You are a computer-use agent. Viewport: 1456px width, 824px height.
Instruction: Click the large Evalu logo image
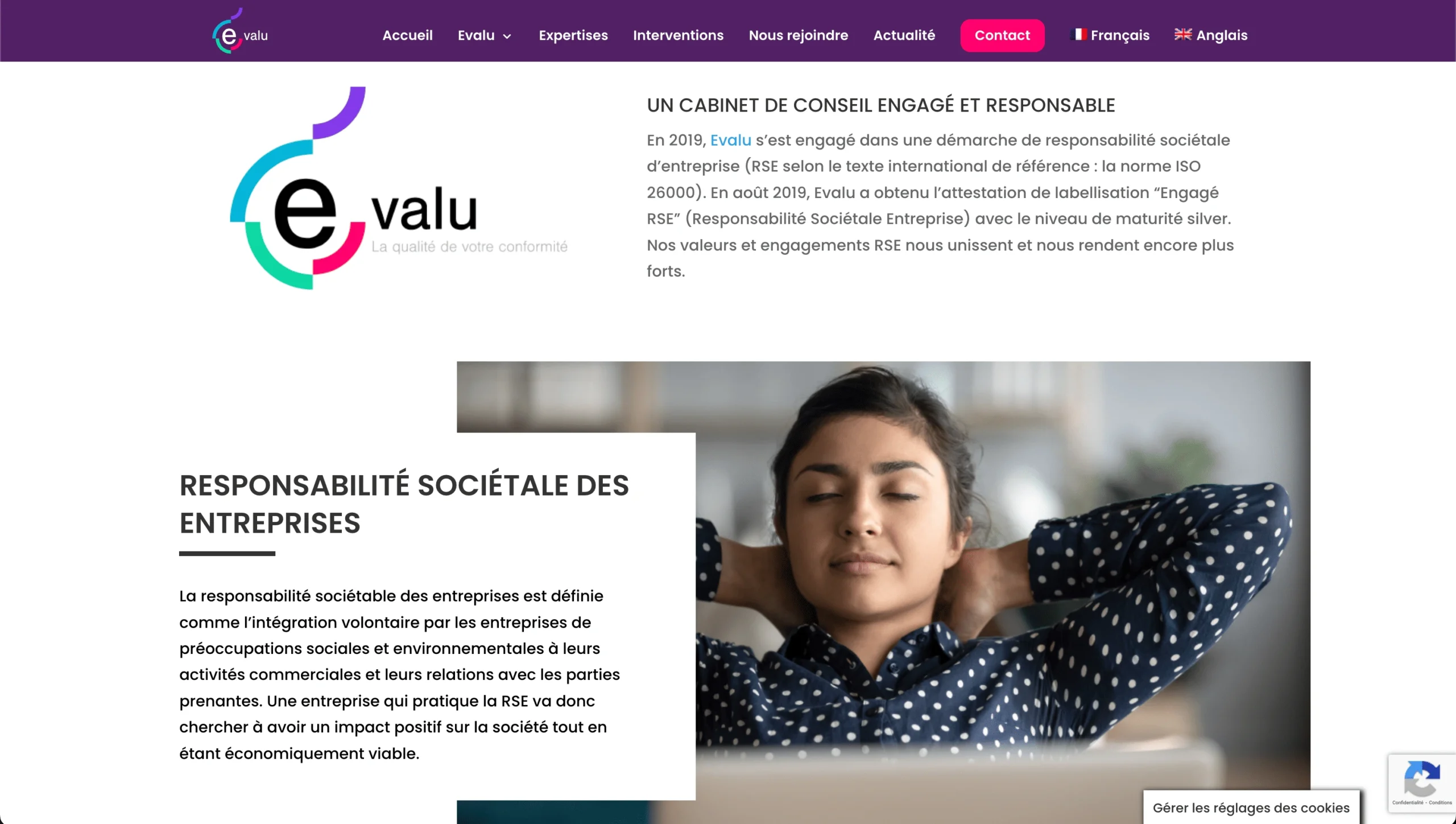click(x=399, y=188)
